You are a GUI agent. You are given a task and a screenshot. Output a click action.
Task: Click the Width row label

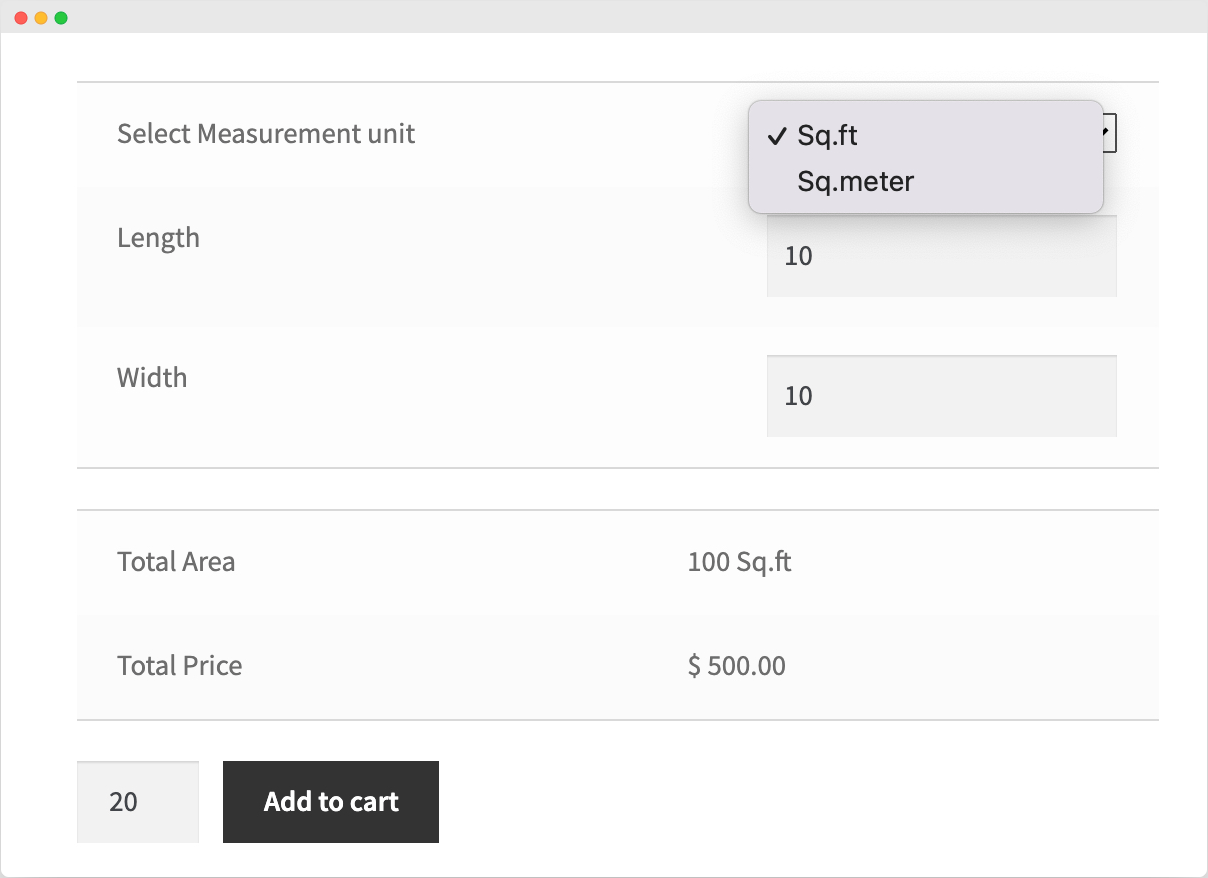[x=151, y=378]
